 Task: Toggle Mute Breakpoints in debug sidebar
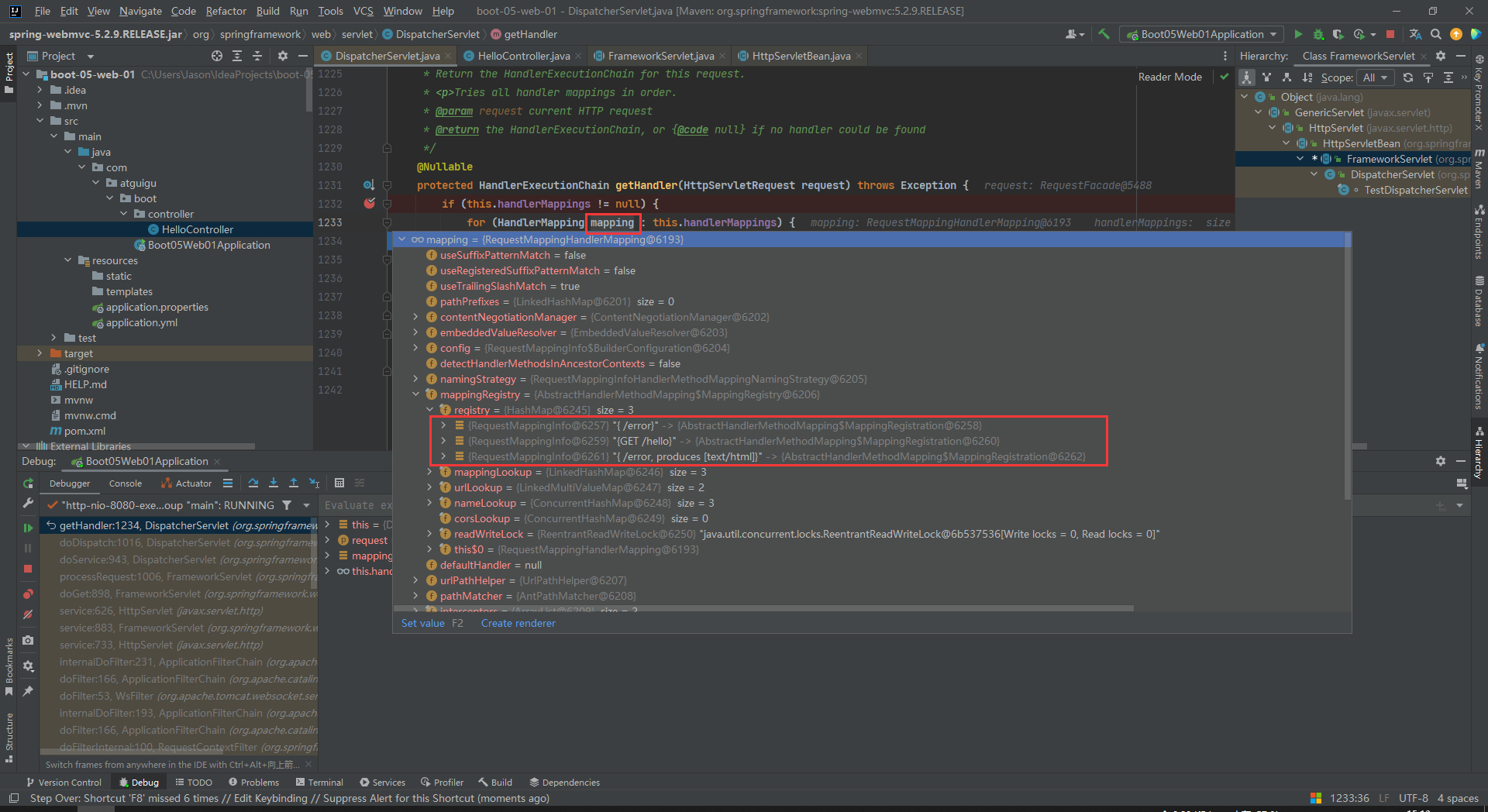(x=28, y=614)
